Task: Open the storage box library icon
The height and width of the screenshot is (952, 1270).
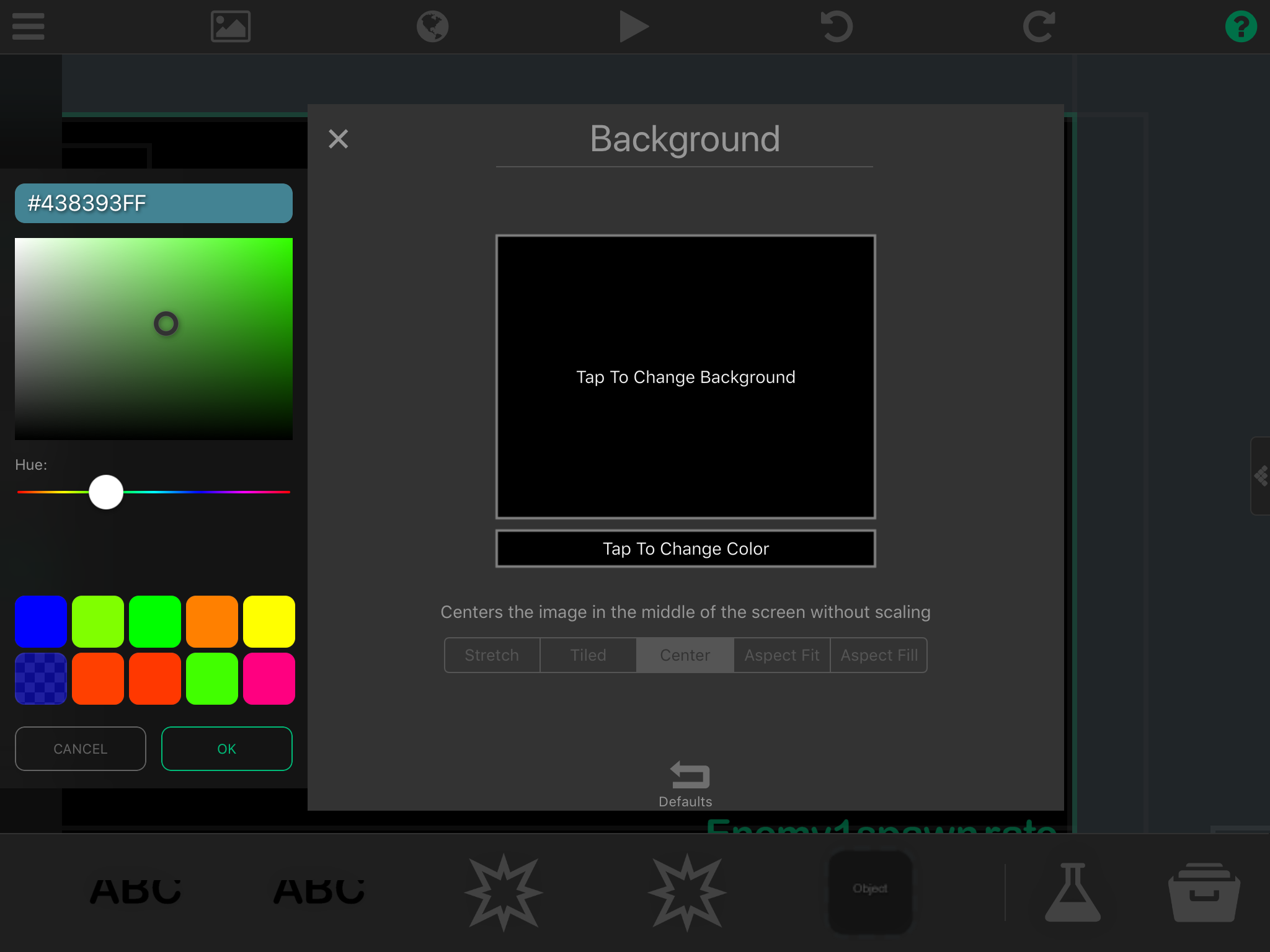Action: click(x=1204, y=892)
